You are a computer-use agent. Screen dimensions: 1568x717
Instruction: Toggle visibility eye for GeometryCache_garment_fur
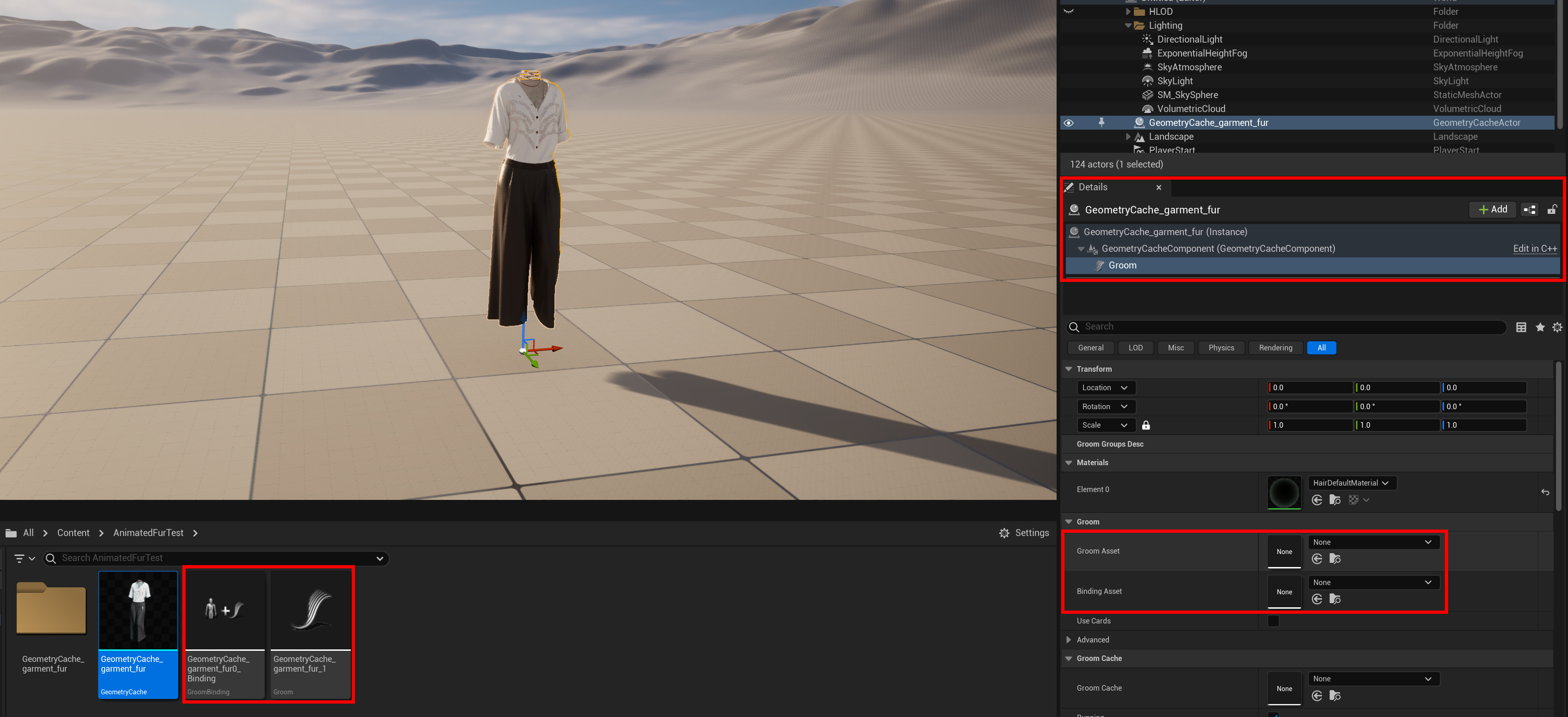point(1068,123)
